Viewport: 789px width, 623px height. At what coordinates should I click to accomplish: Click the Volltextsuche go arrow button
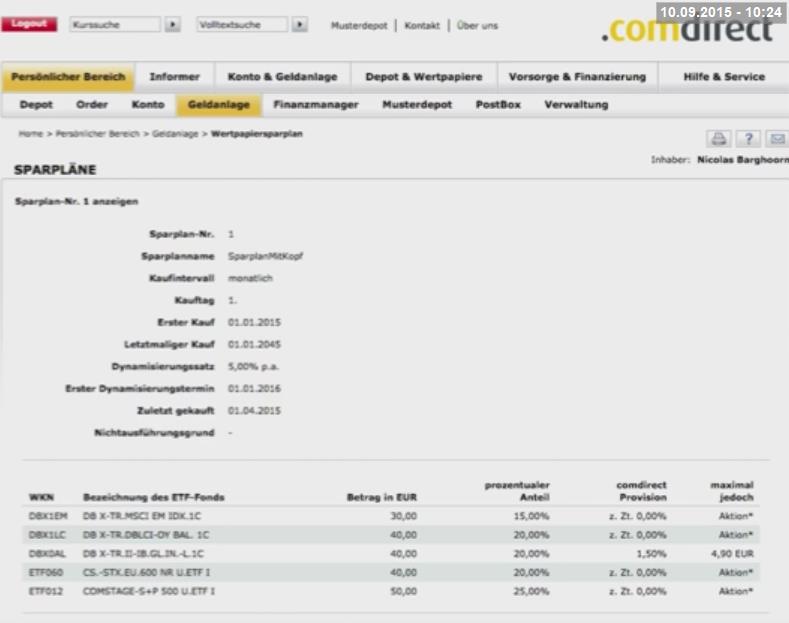tap(300, 24)
